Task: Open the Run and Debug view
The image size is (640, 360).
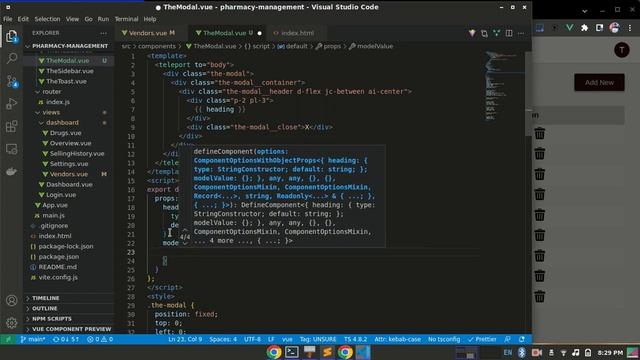Action: (11, 104)
